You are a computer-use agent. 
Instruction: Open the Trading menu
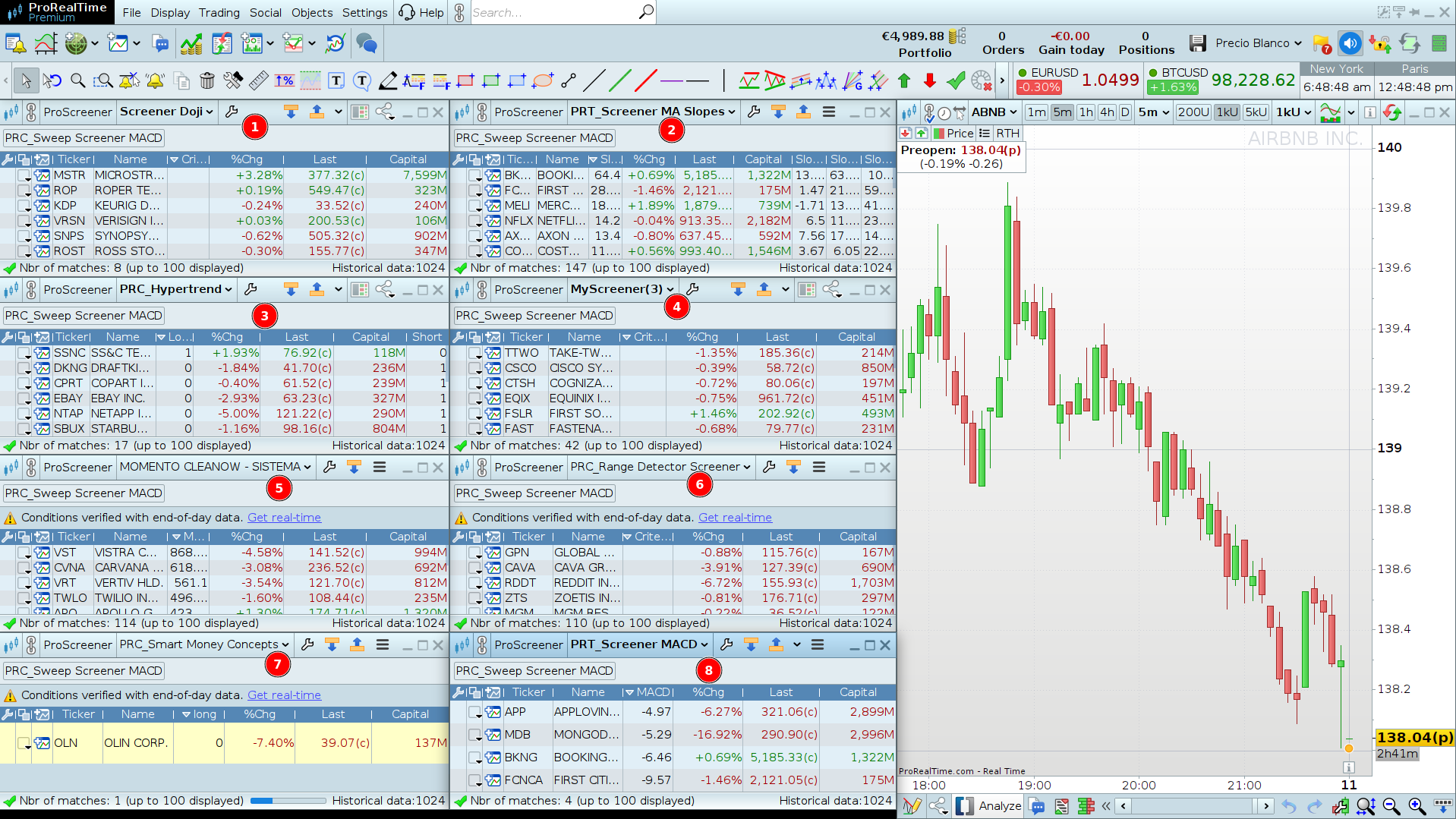click(x=219, y=13)
